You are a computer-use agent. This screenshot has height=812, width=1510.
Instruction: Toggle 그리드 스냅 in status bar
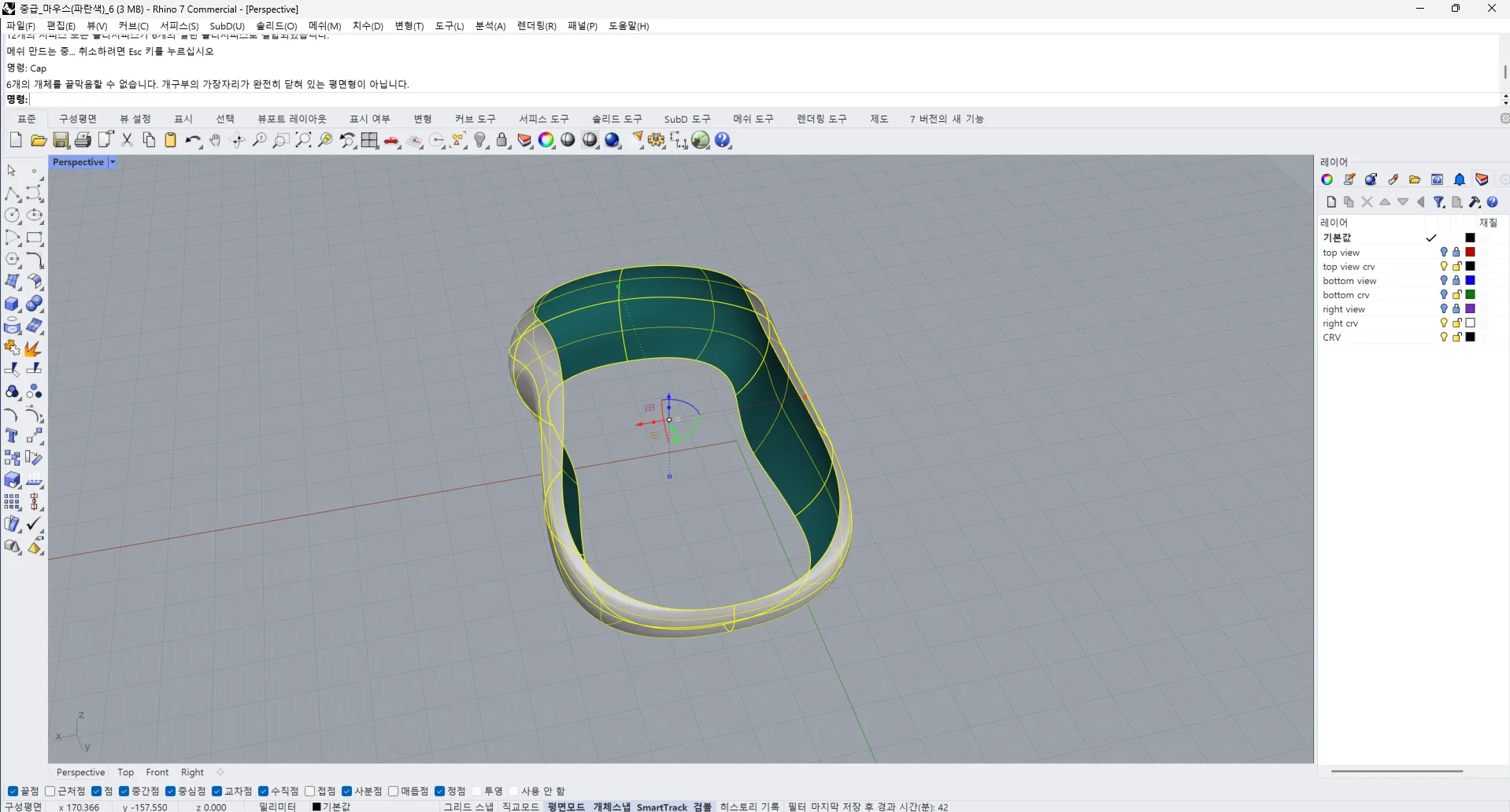pyautogui.click(x=468, y=806)
